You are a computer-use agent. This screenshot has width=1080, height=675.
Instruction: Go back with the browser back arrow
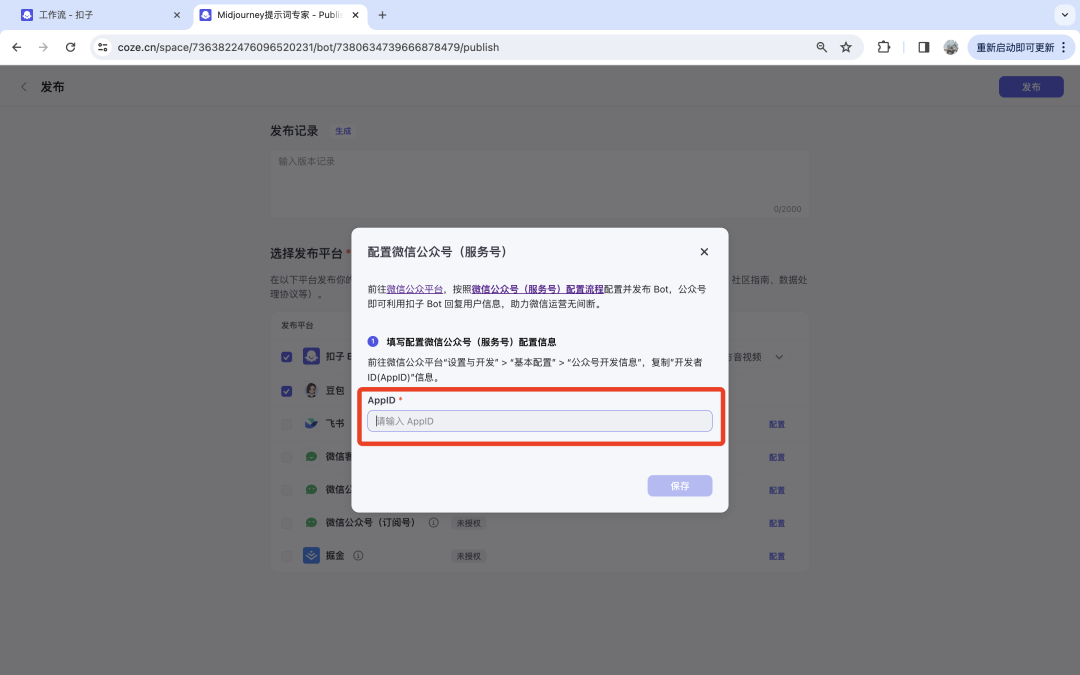pos(17,47)
